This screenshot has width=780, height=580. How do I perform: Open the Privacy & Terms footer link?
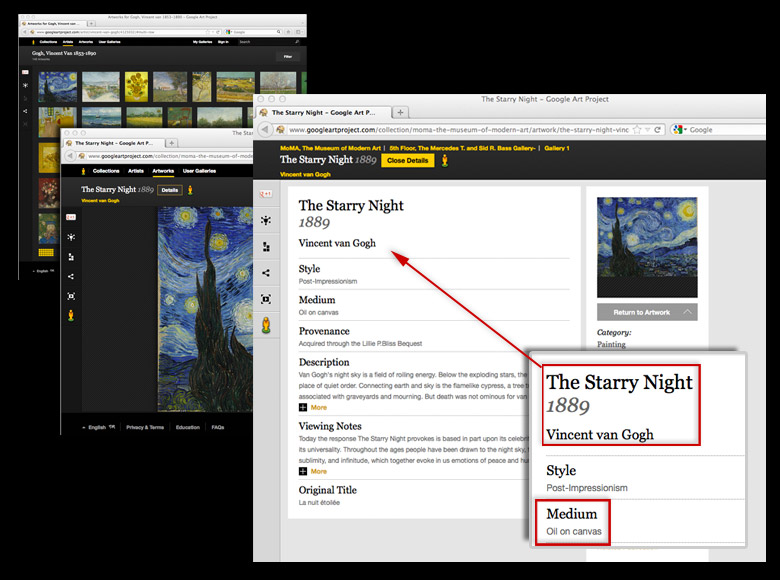point(145,427)
